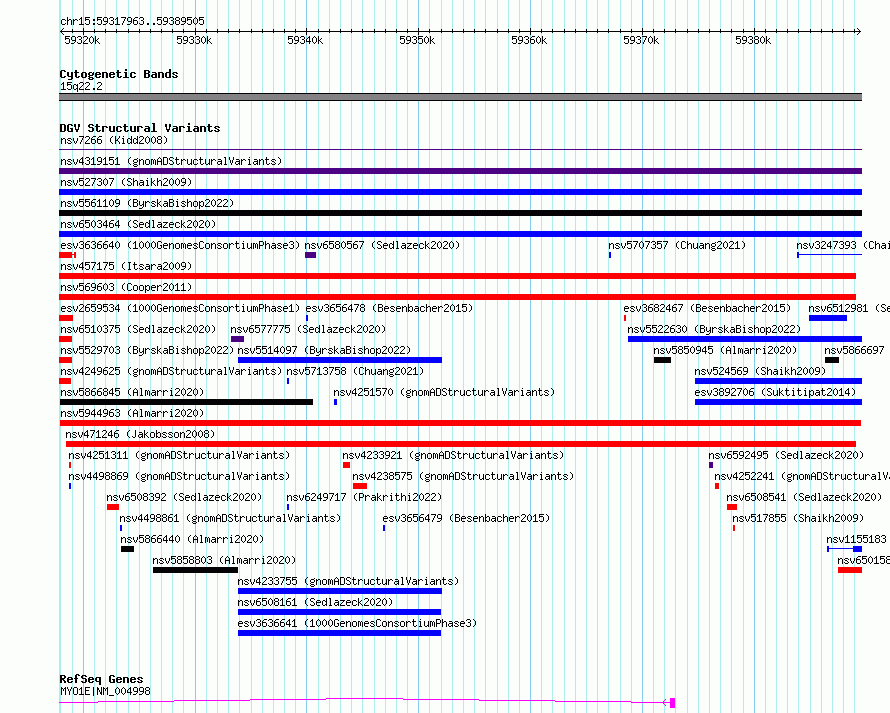Click the nsv6508541 (Sedlazeck2020) label
Screen dimensions: 890x713
(804, 497)
